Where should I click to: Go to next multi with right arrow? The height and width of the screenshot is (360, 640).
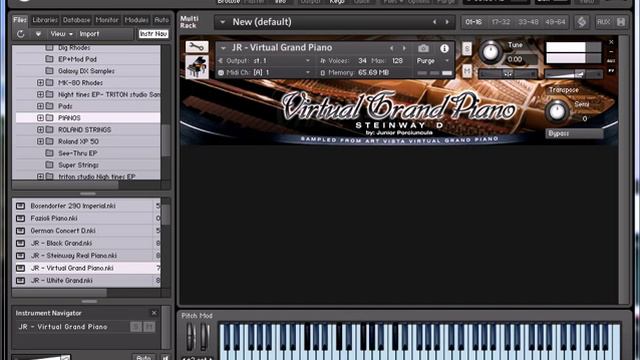447,22
